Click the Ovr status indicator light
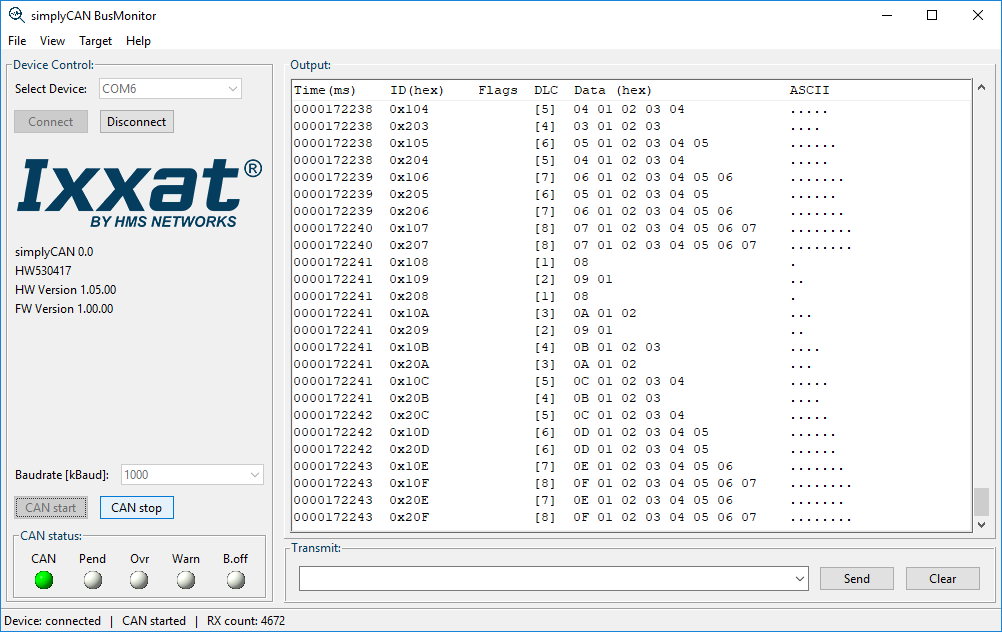The image size is (1002, 632). (139, 580)
